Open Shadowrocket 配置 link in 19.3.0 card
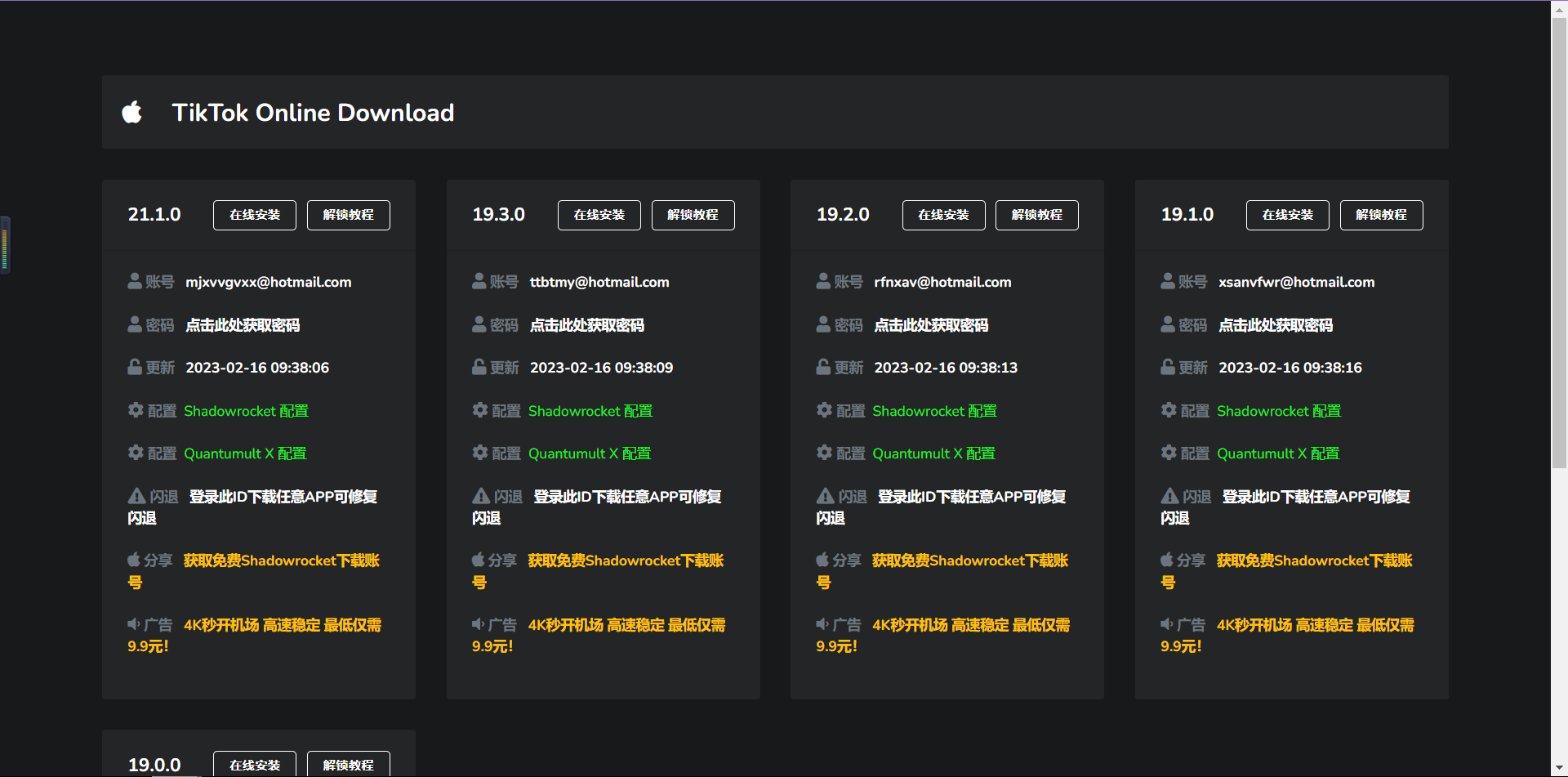Screen dimensions: 1568x777 (590, 411)
